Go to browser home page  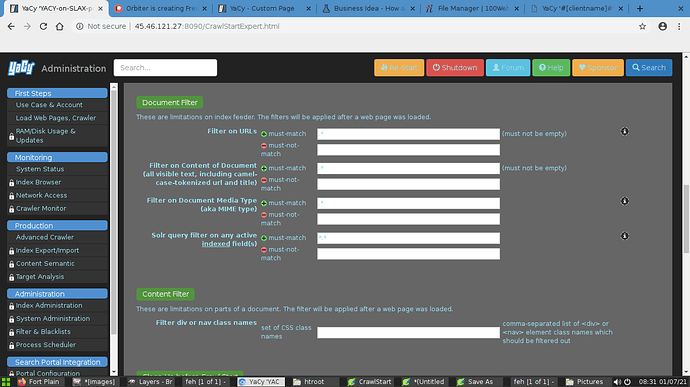click(x=59, y=26)
